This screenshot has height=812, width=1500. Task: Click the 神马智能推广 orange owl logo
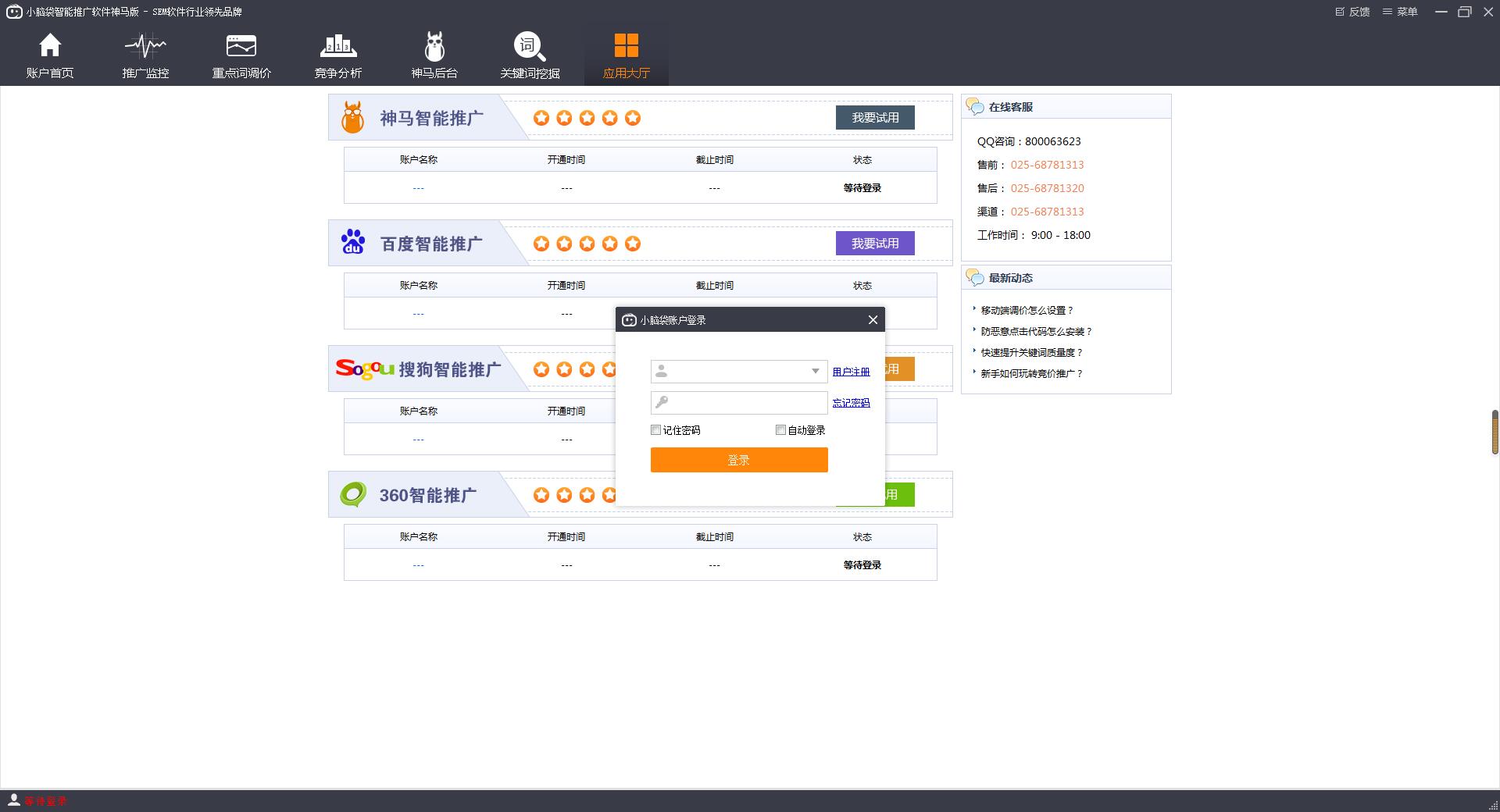pos(353,118)
